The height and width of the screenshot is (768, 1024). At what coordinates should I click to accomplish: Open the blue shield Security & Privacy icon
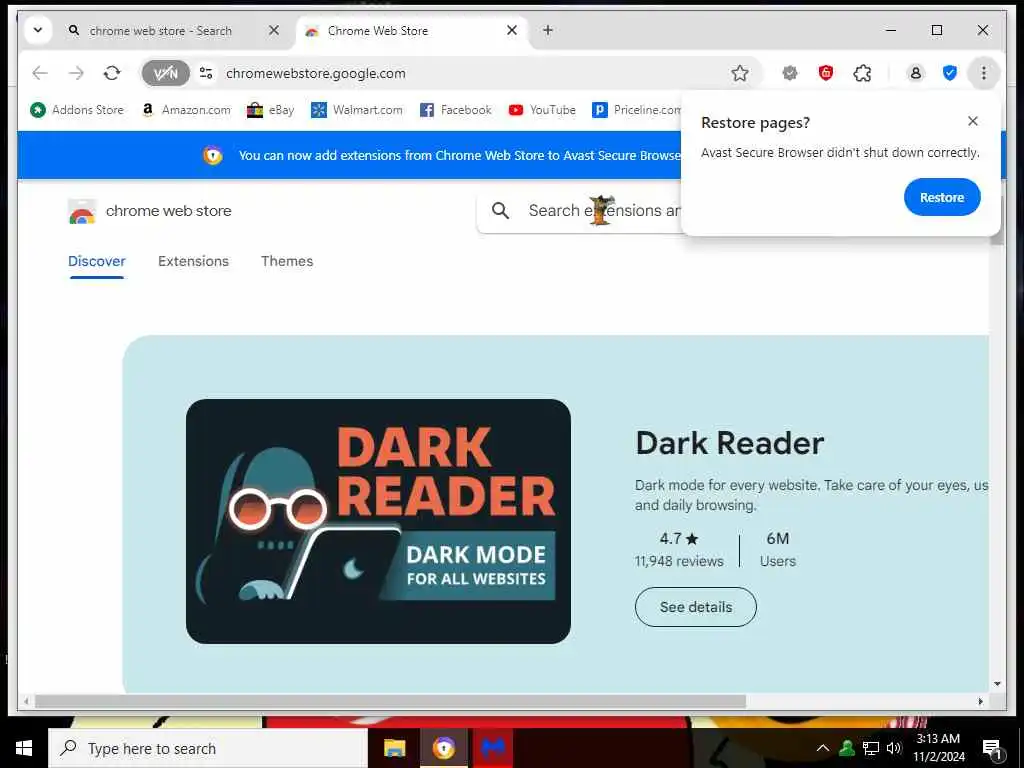coord(950,73)
